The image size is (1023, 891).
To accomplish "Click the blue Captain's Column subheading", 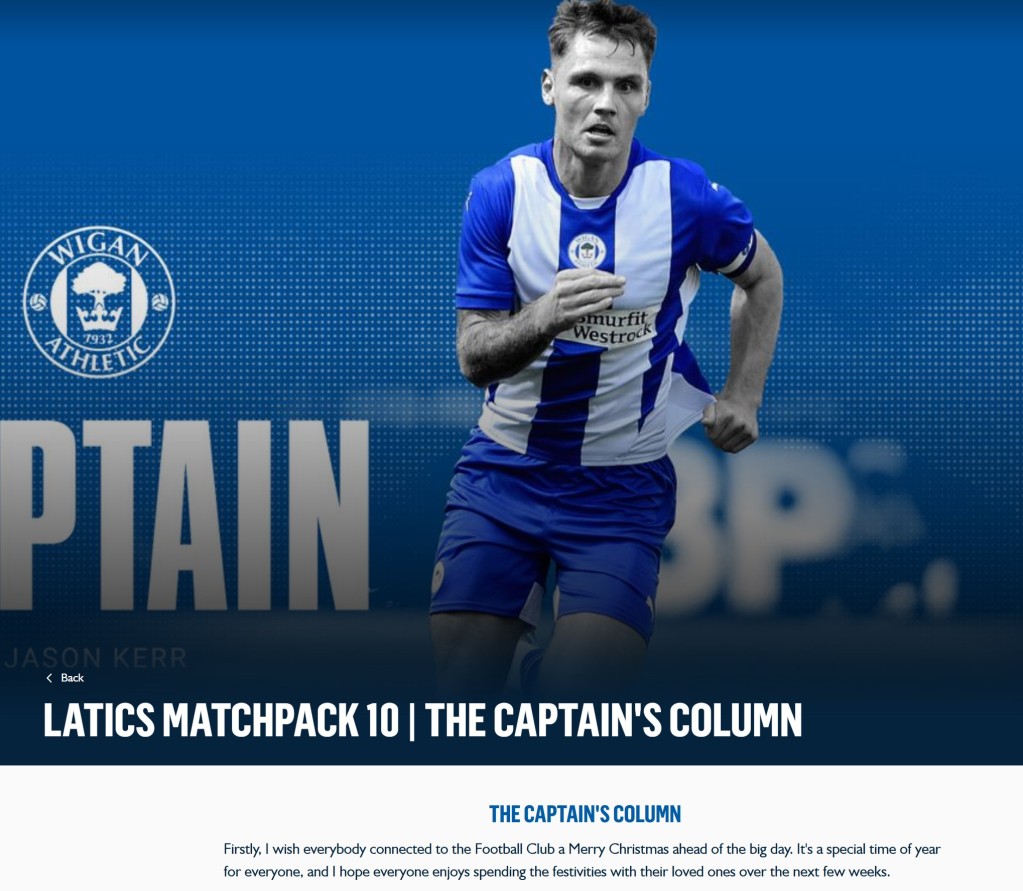I will coord(585,814).
